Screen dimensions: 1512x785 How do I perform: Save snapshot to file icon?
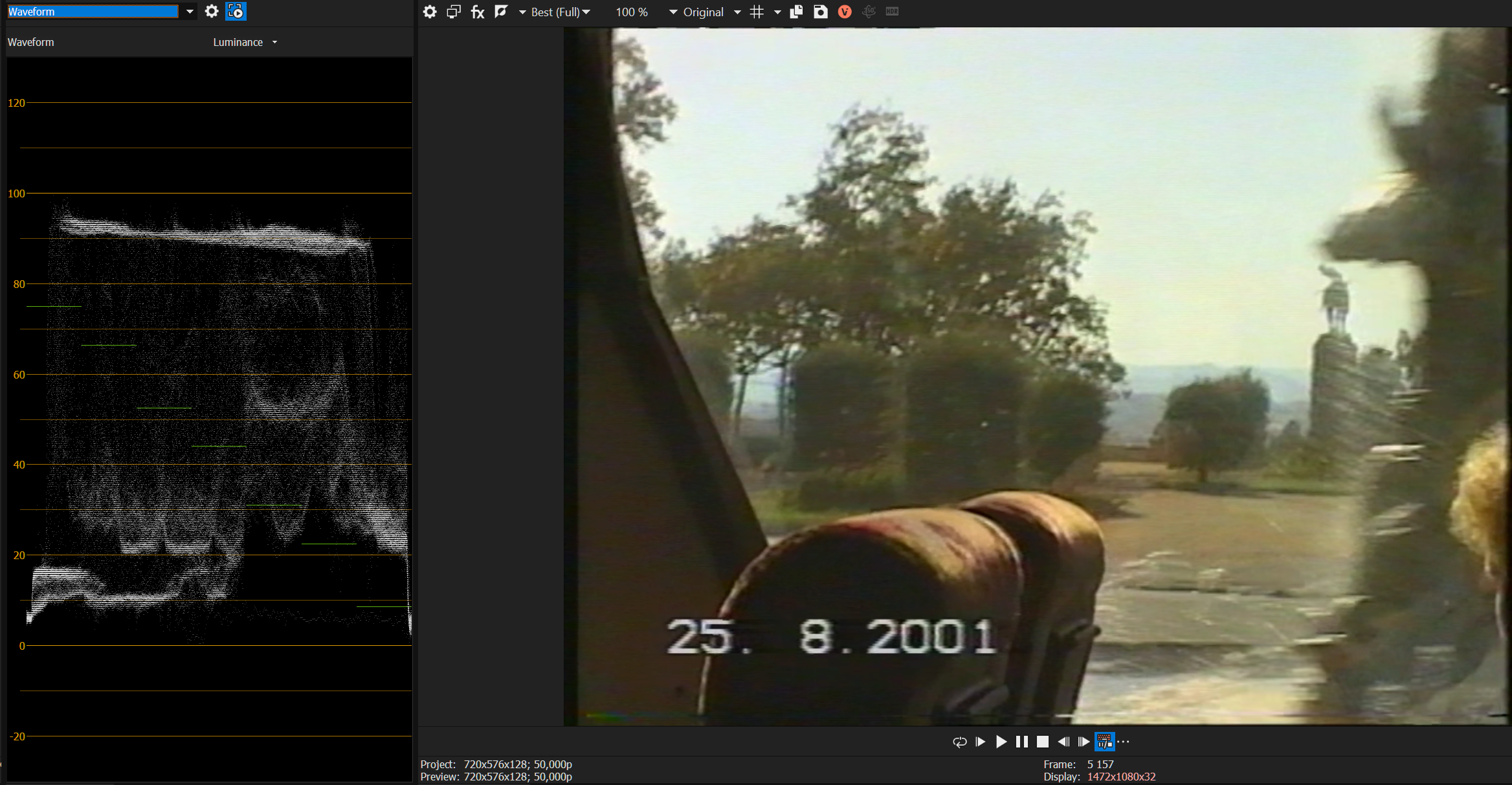point(821,12)
